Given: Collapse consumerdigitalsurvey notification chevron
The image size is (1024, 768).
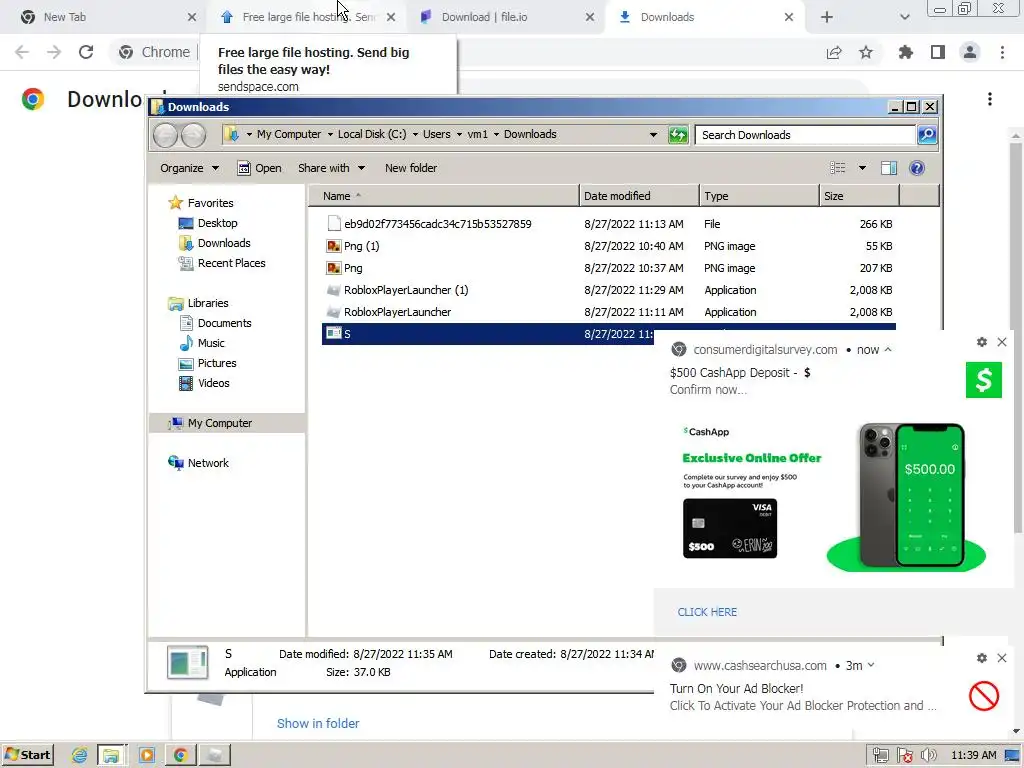Looking at the screenshot, I should pyautogui.click(x=888, y=349).
